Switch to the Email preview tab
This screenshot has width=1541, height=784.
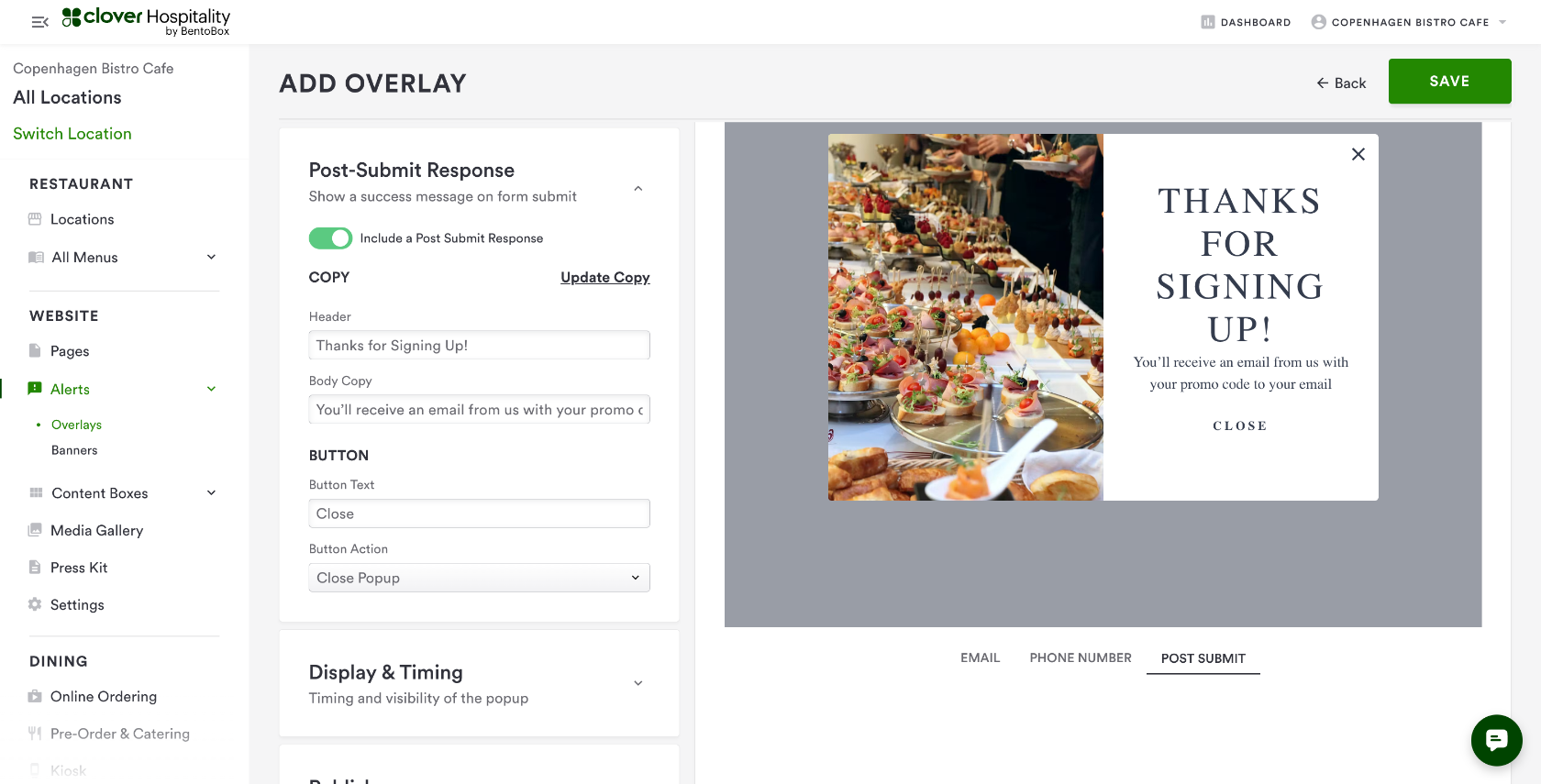pyautogui.click(x=980, y=657)
